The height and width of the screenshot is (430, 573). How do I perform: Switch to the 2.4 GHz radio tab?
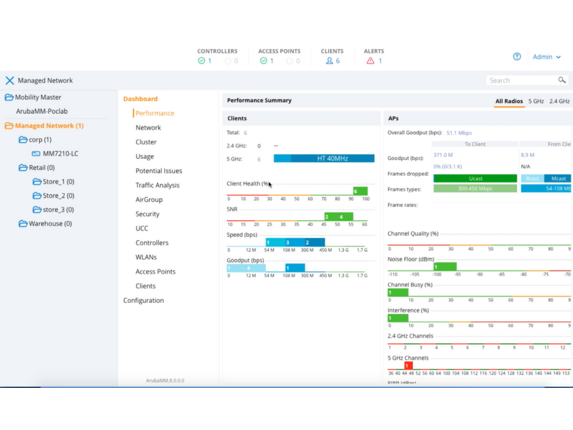559,101
